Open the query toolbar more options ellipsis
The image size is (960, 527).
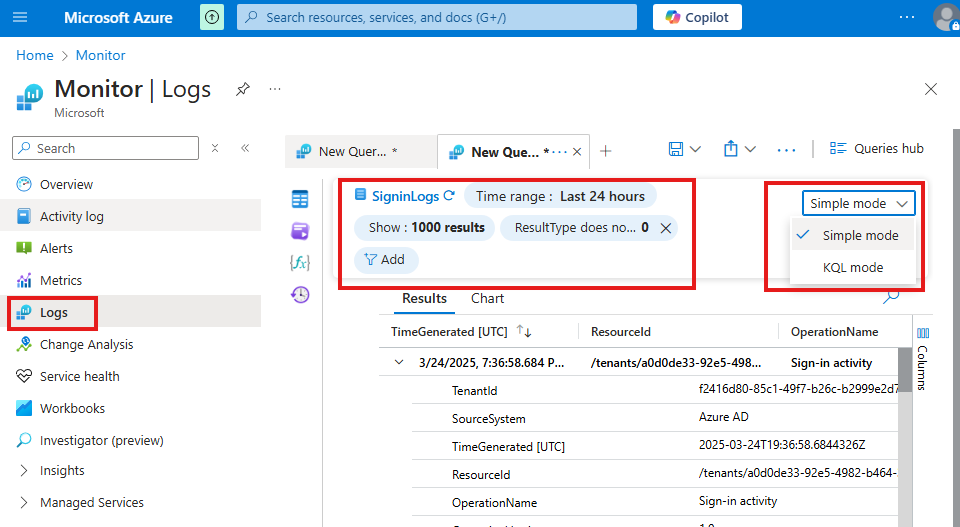[x=786, y=149]
